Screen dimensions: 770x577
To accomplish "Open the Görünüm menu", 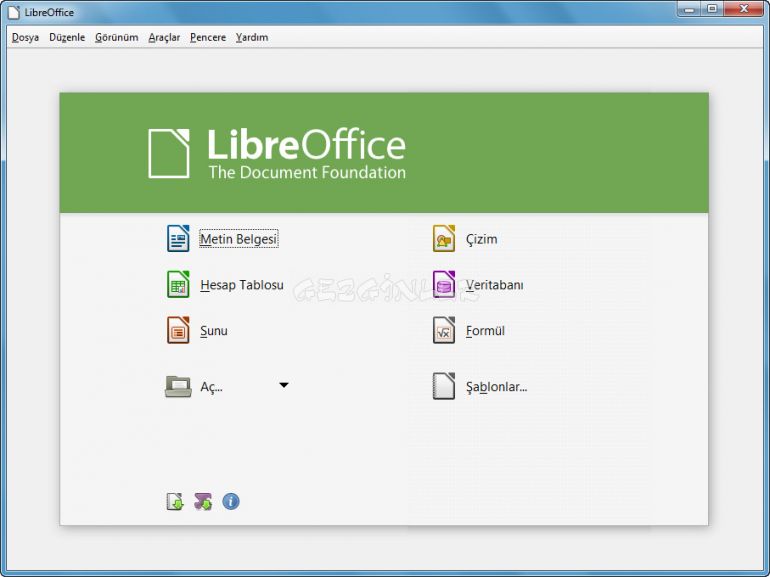I will tap(116, 37).
